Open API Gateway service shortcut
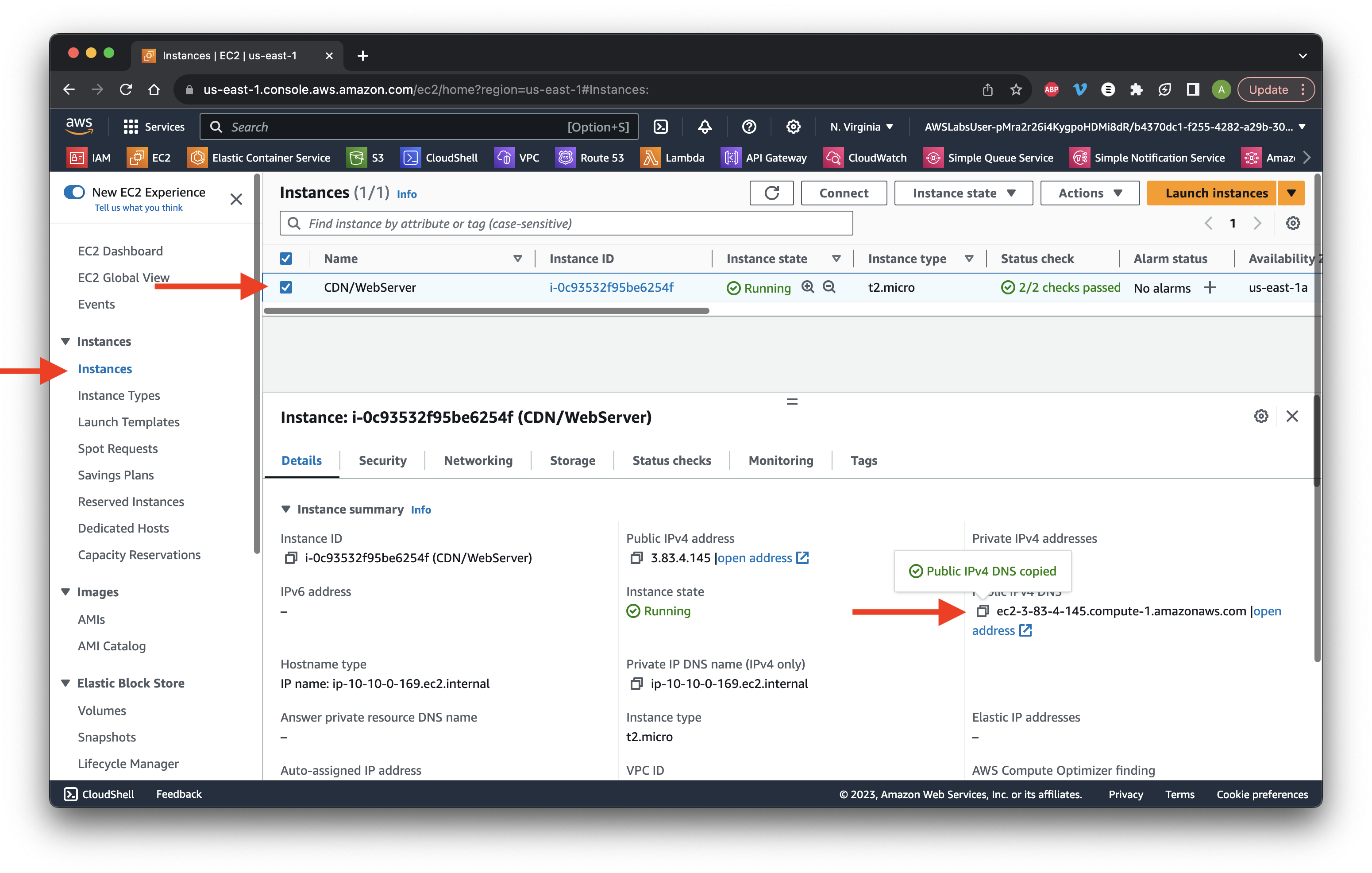This screenshot has height=873, width=1372. click(764, 158)
